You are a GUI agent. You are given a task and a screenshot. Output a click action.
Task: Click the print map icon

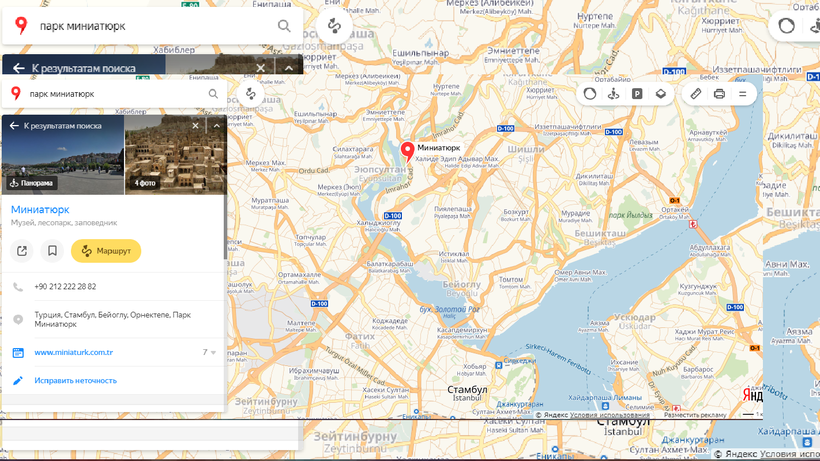(x=719, y=94)
